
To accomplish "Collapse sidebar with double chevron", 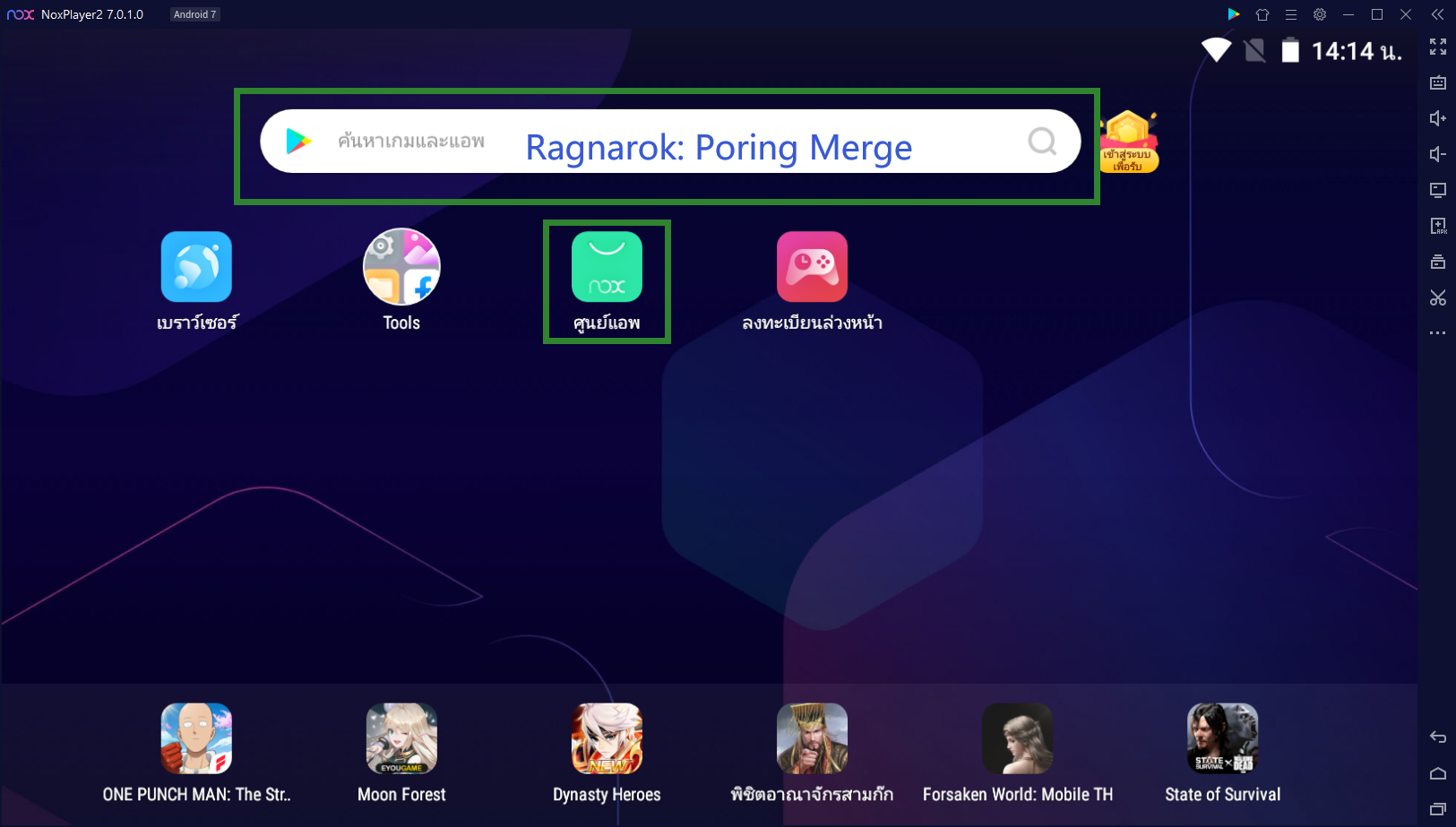I will pos(1438,14).
